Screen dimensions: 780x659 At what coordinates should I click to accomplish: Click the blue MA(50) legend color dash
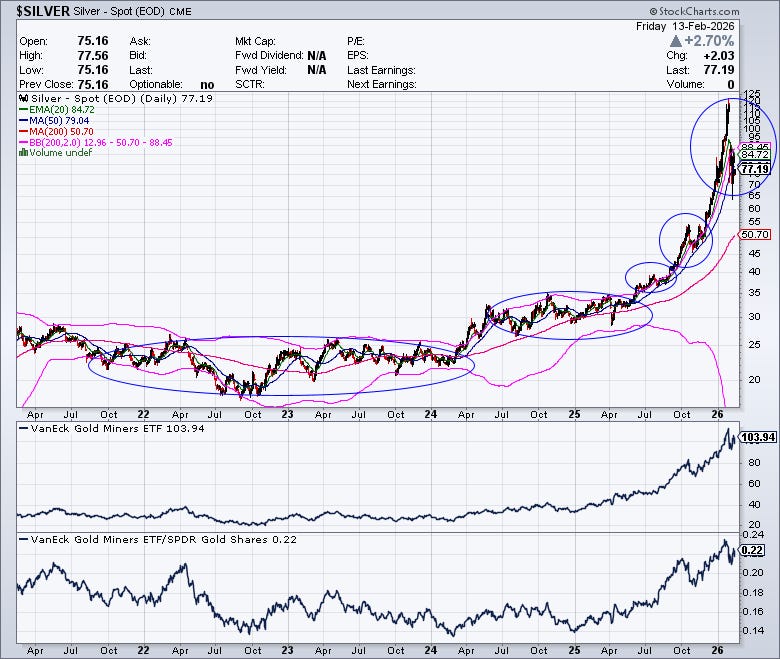tap(23, 120)
